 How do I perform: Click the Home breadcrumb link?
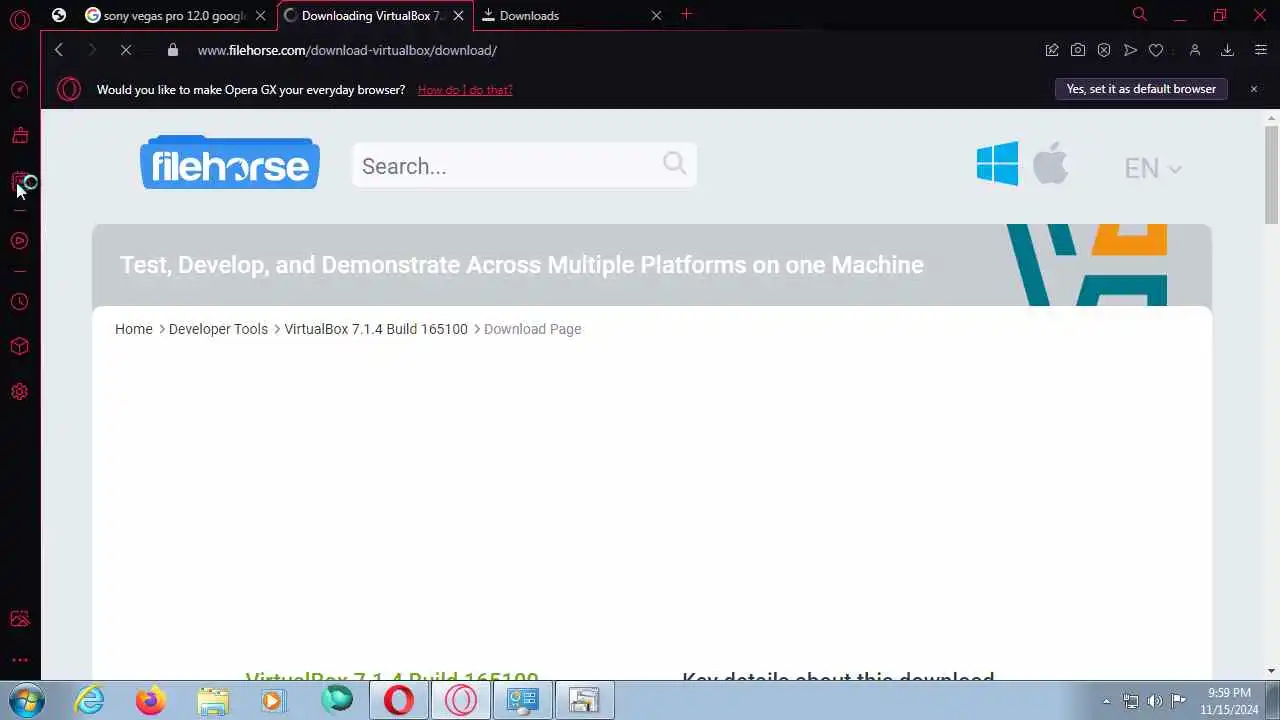134,329
